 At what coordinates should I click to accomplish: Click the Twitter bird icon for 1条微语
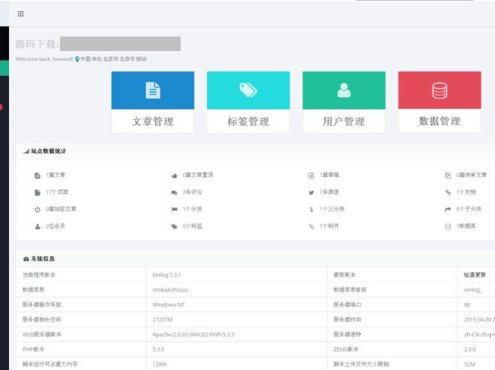point(311,192)
